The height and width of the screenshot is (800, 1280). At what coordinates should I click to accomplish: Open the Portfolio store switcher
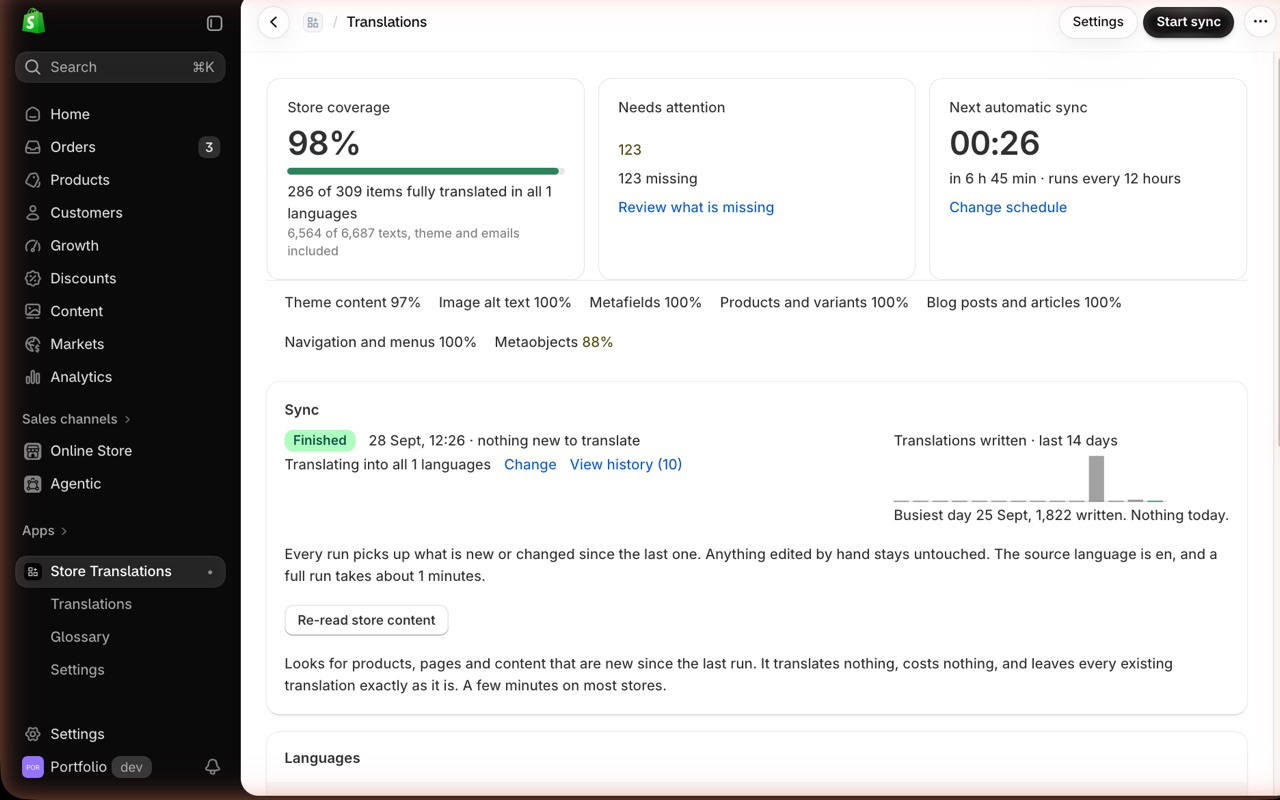click(85, 767)
